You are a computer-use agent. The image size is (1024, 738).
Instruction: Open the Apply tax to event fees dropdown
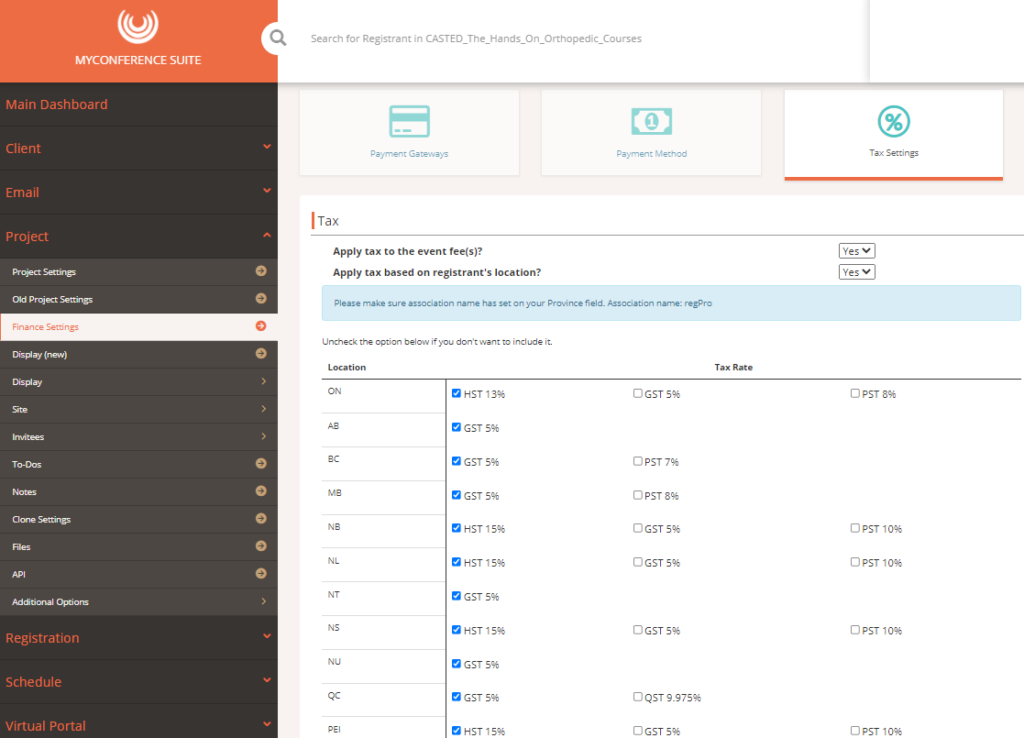[856, 251]
